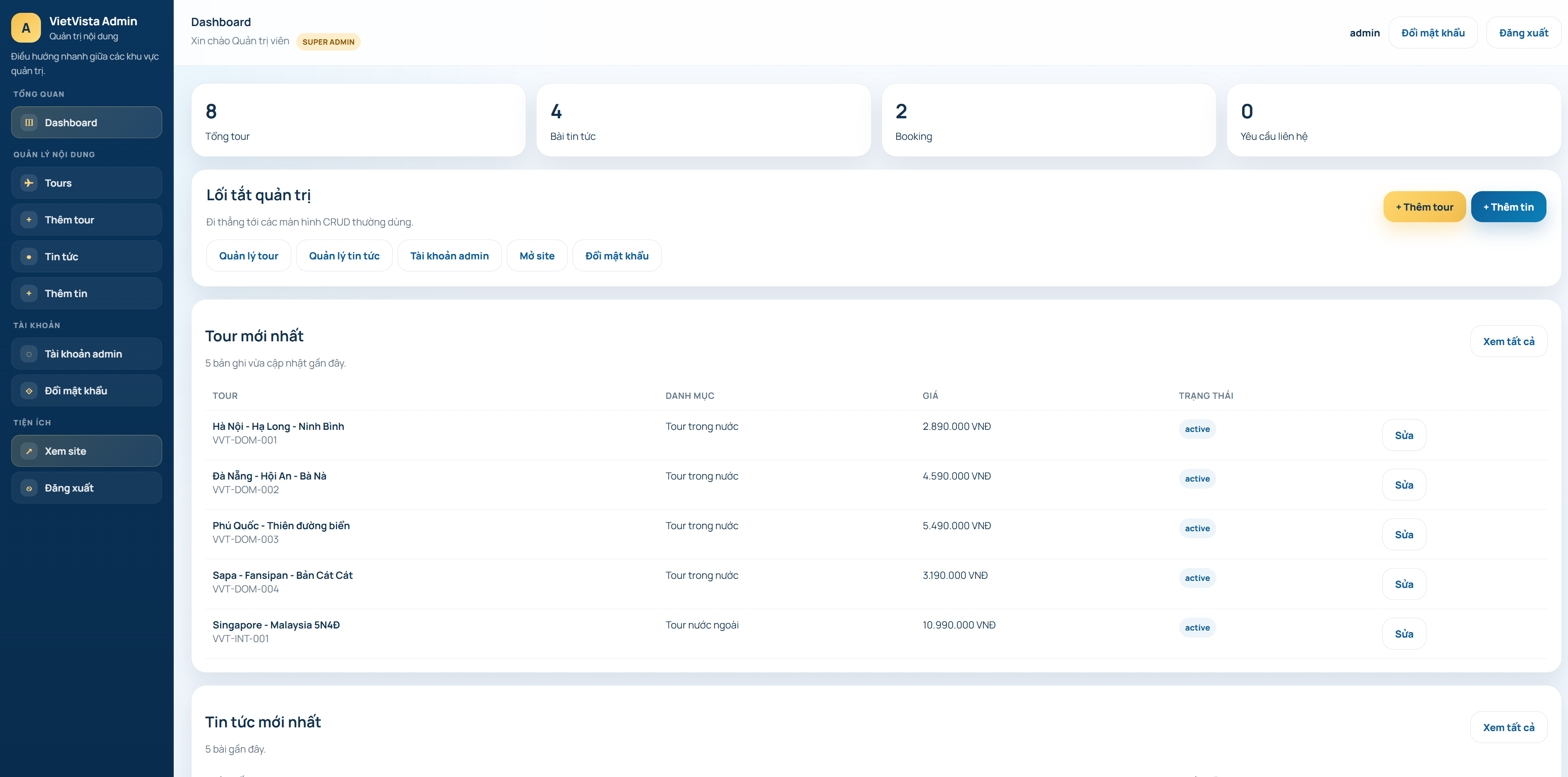This screenshot has width=1568, height=777.
Task: Click the DANH MỤC column header
Action: pos(690,396)
